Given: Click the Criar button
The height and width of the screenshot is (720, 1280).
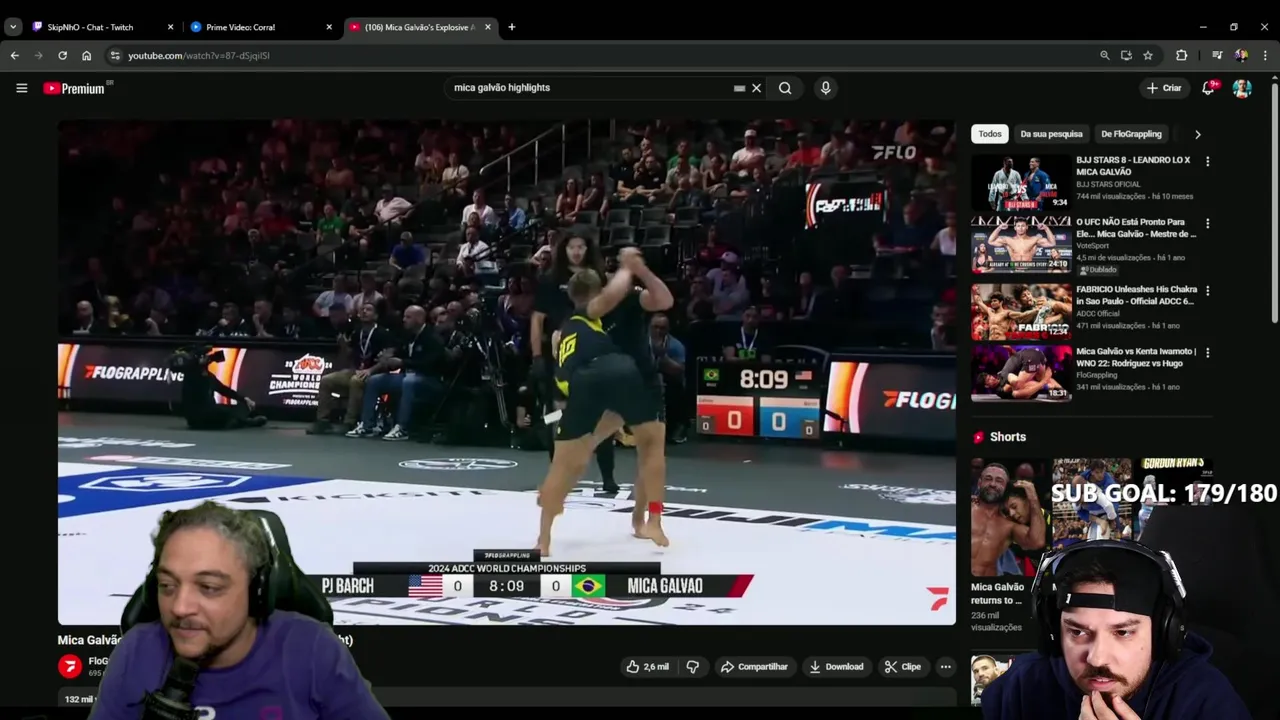Looking at the screenshot, I should (x=1164, y=88).
